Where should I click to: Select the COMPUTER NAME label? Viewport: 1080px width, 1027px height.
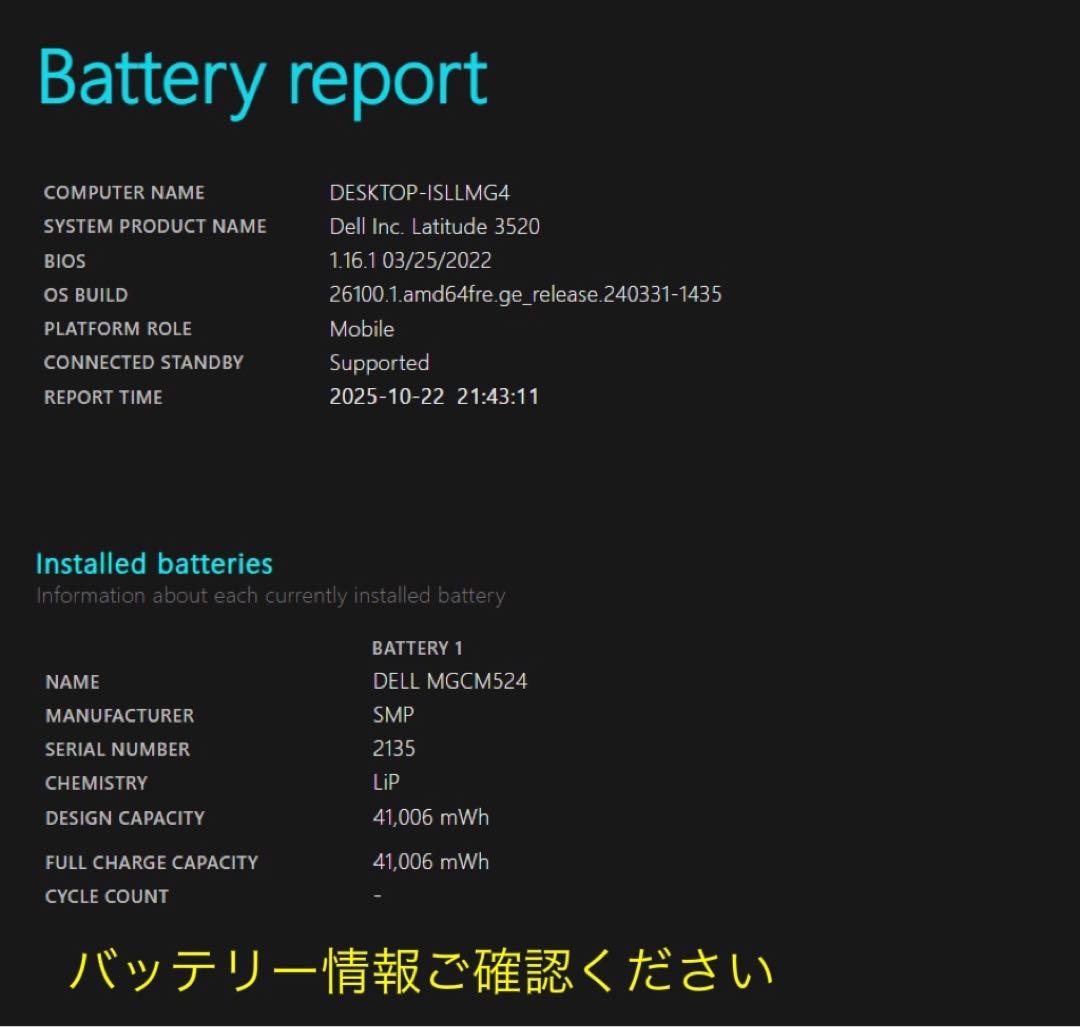click(x=124, y=193)
